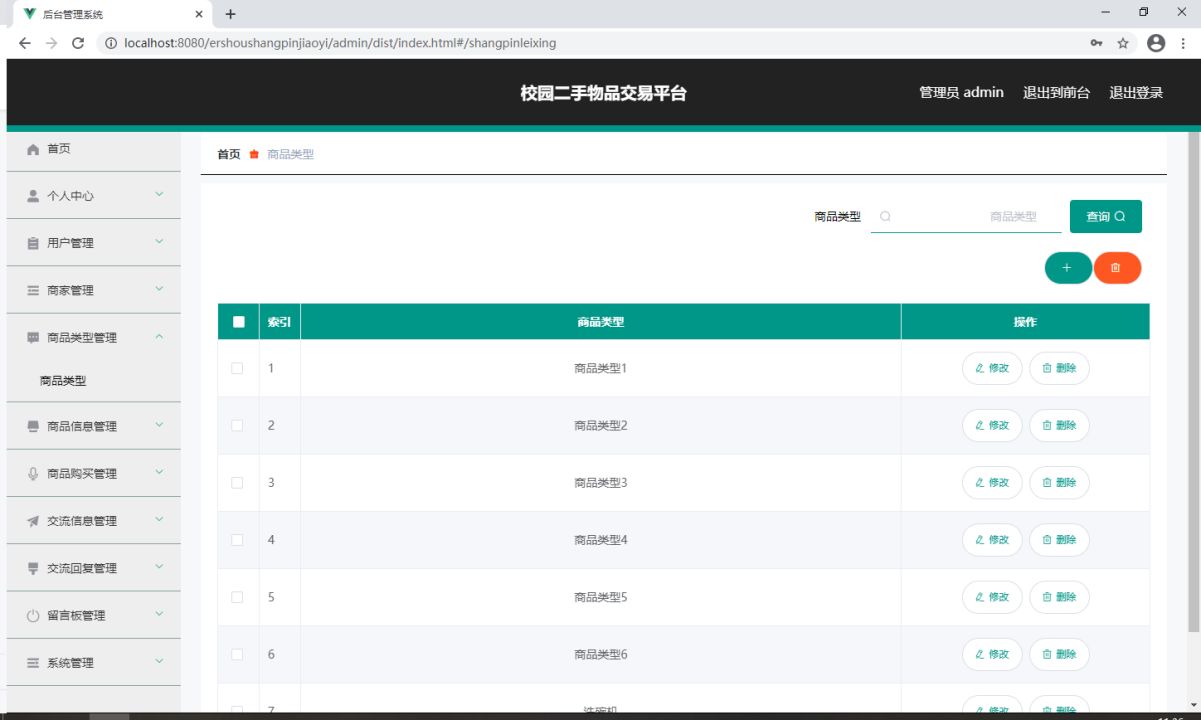The width and height of the screenshot is (1201, 720).
Task: Collapse the 商品类型管理 chevron
Action: pos(159,337)
